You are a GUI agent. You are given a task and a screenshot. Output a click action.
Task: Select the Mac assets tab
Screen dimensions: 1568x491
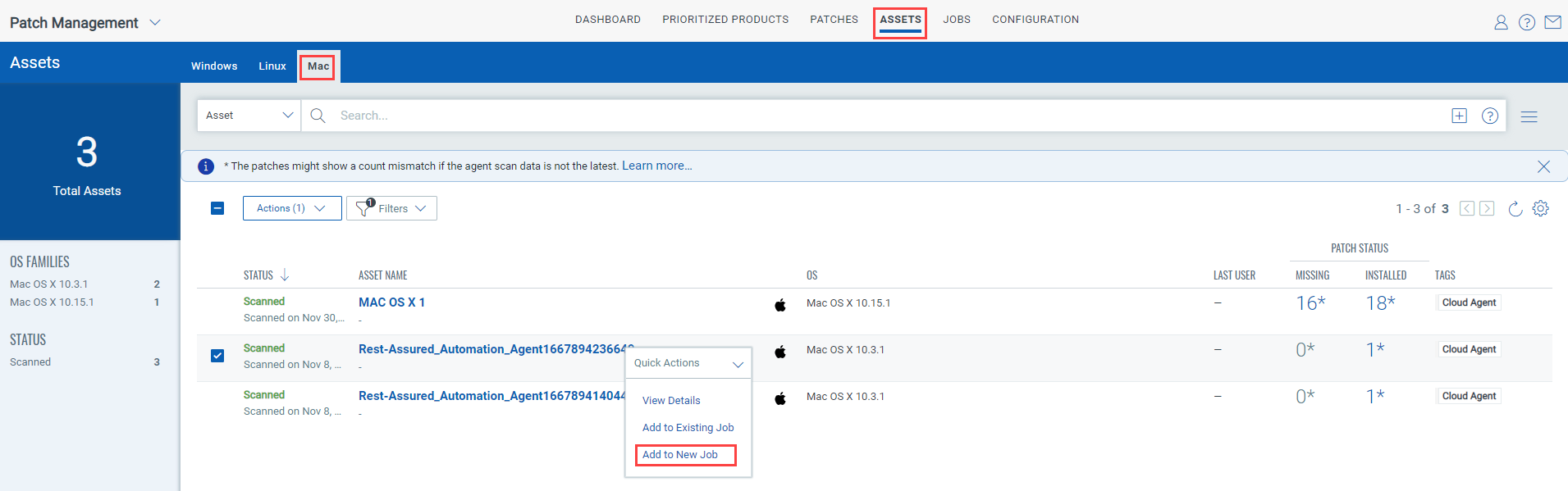[x=318, y=66]
